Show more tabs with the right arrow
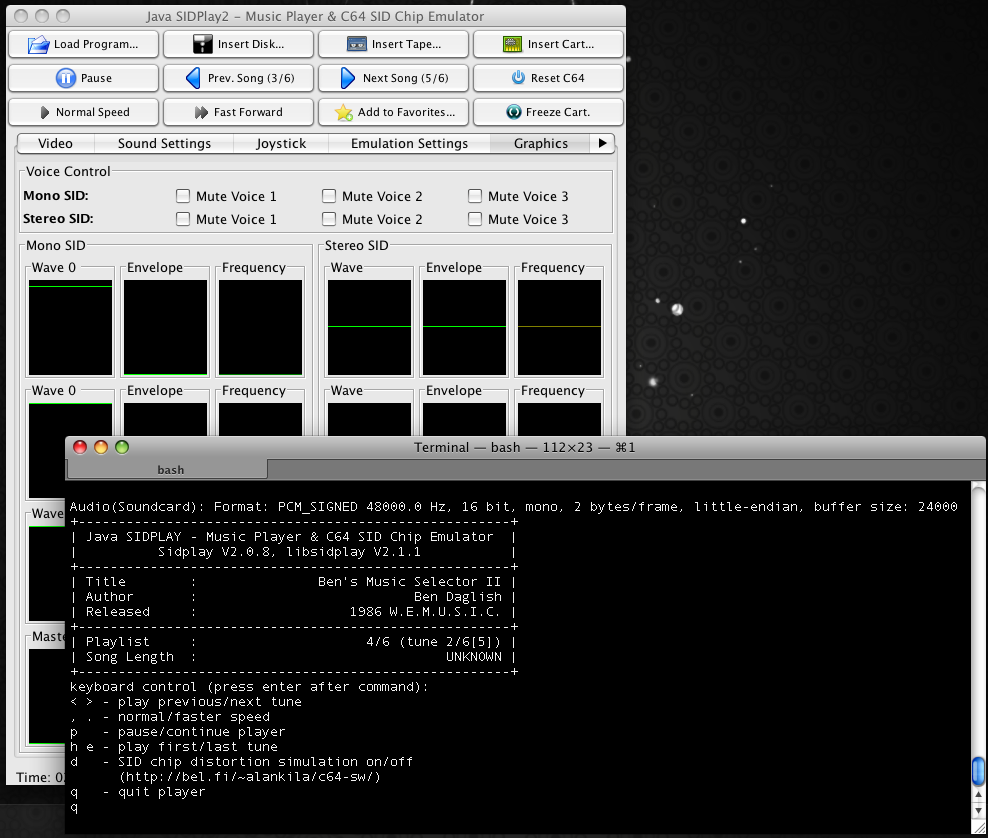Image resolution: width=988 pixels, height=838 pixels. [x=603, y=143]
